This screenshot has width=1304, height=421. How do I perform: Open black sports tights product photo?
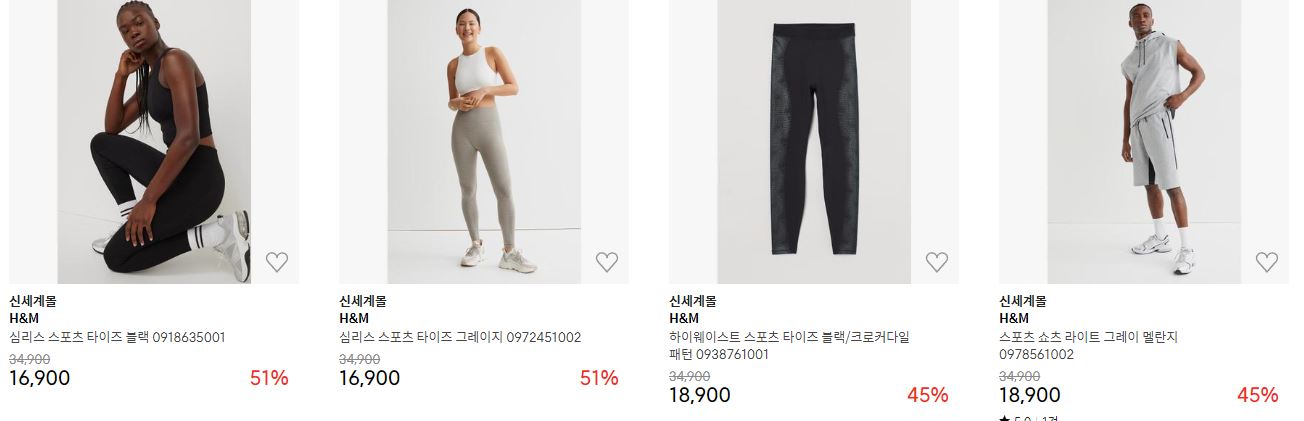[154, 142]
